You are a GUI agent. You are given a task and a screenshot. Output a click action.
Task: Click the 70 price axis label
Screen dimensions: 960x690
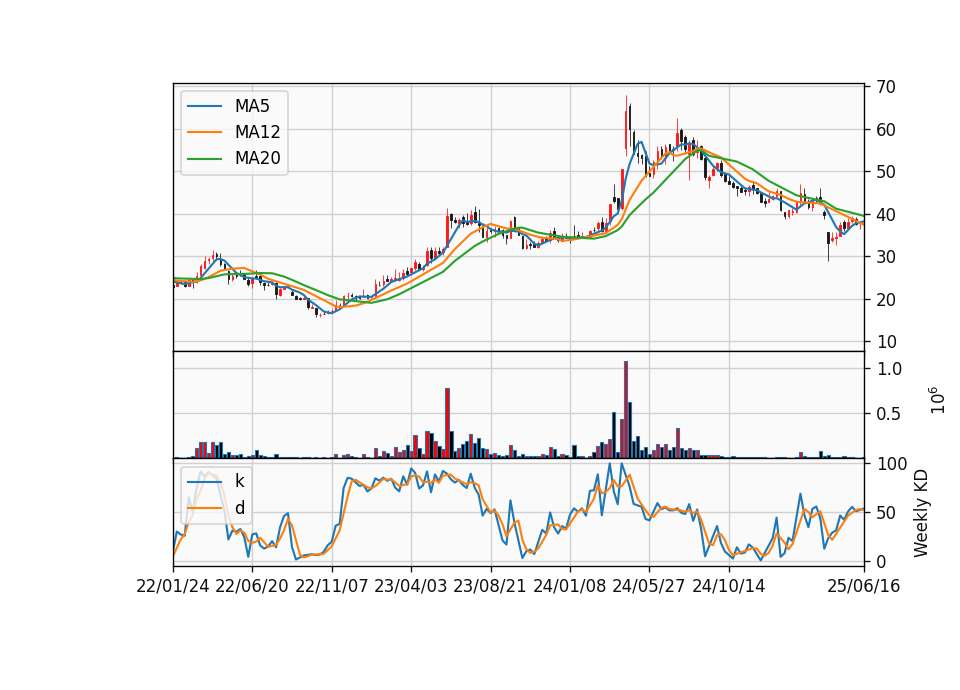click(x=886, y=87)
